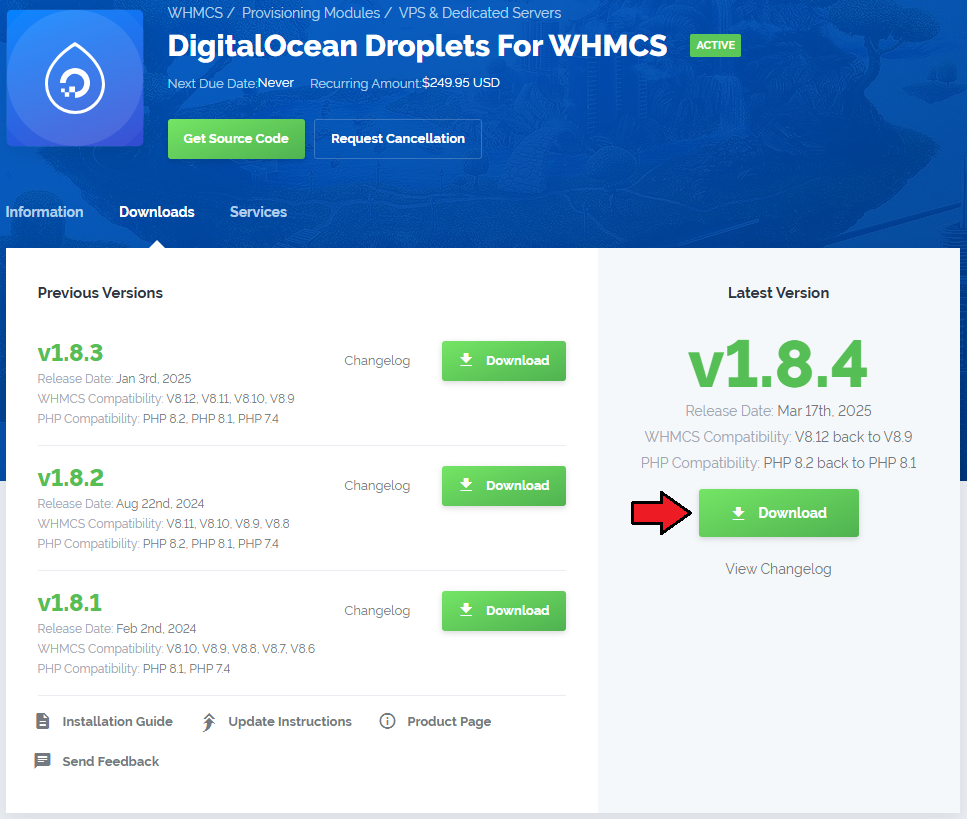Viewport: 967px width, 819px height.
Task: Open Provisioning Modules breadcrumb link
Action: 311,13
